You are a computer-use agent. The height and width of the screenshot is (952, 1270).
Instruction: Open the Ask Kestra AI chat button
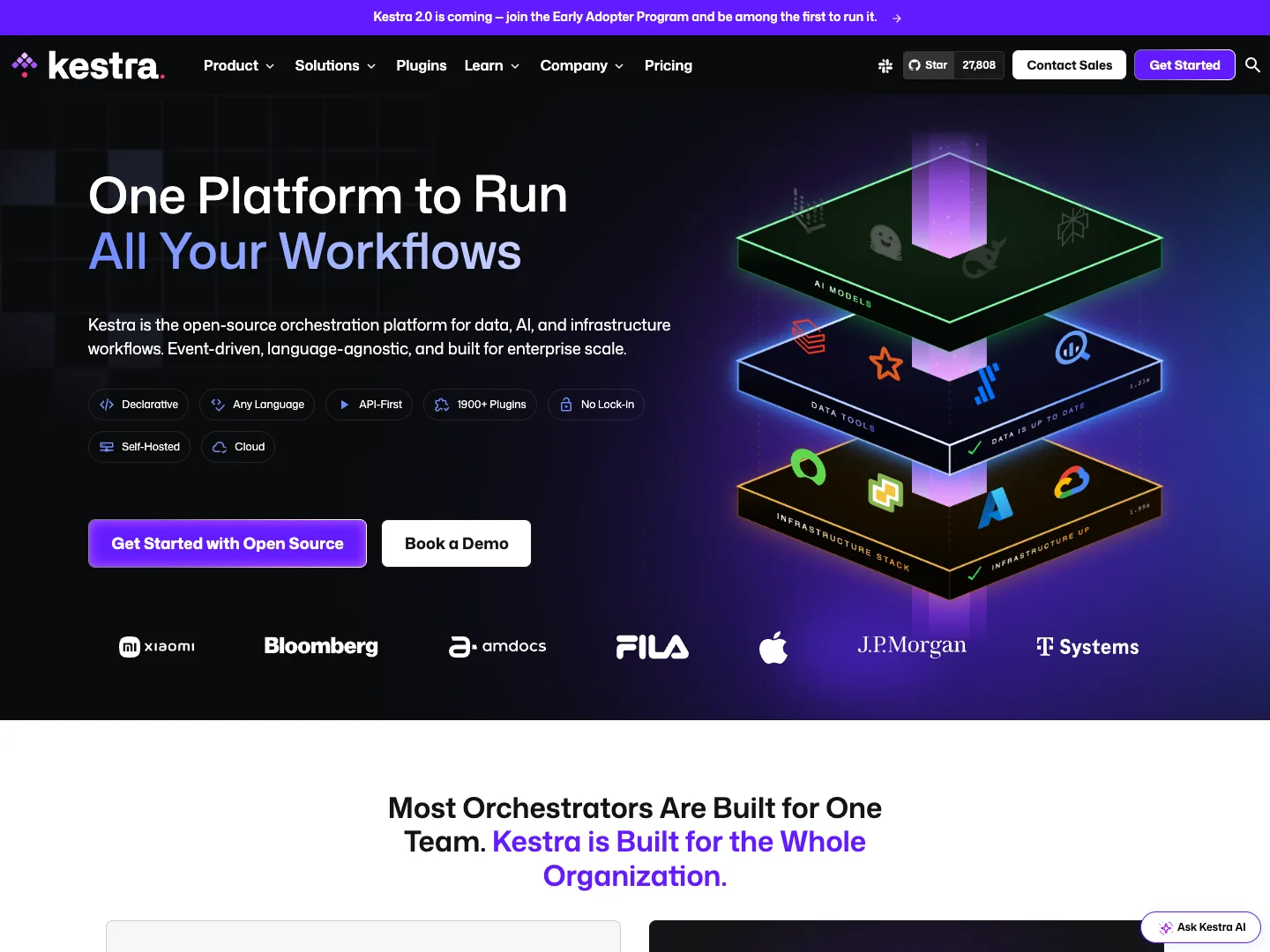1200,927
